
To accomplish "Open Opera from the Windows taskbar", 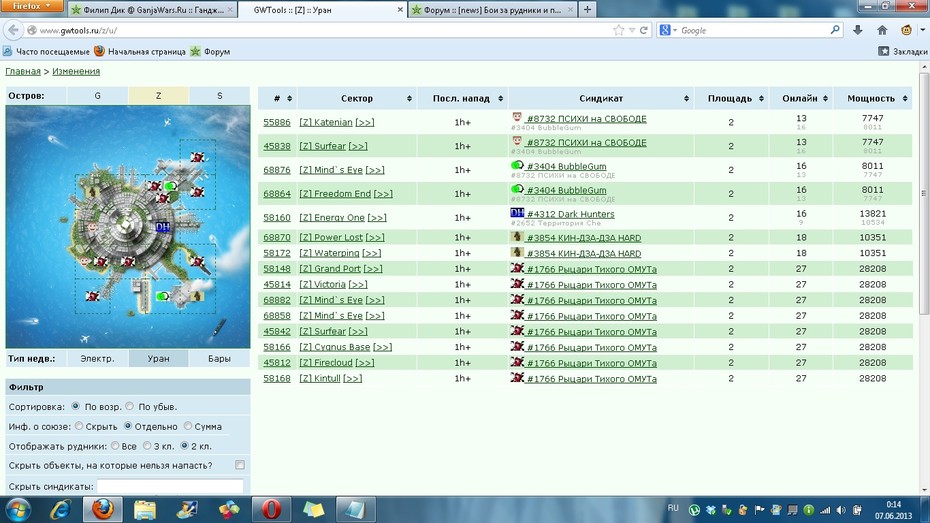I will [271, 509].
